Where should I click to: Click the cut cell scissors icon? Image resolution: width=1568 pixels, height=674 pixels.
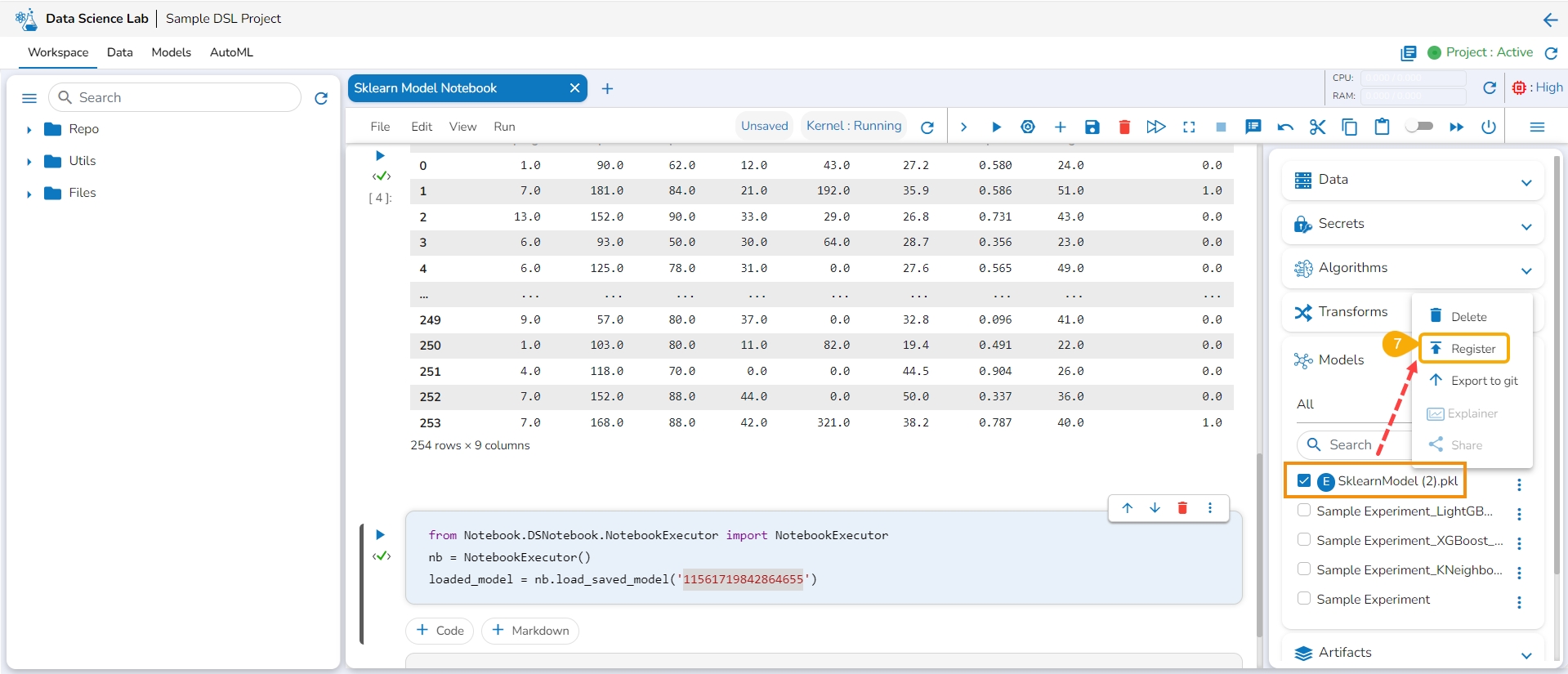pyautogui.click(x=1317, y=127)
